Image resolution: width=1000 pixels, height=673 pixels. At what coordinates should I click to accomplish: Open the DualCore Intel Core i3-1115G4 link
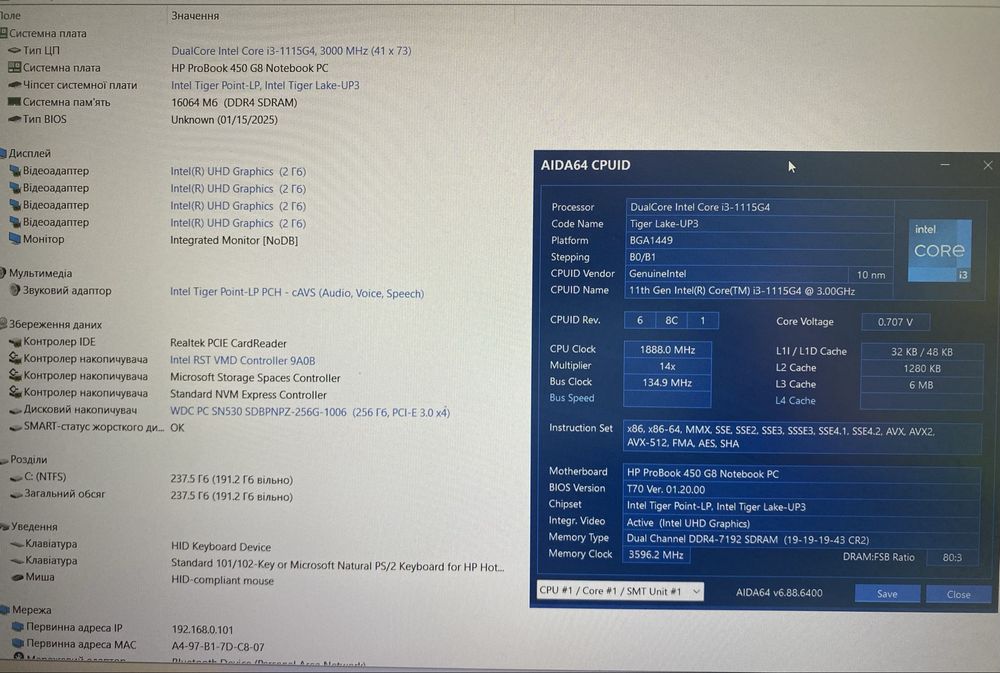tap(291, 50)
